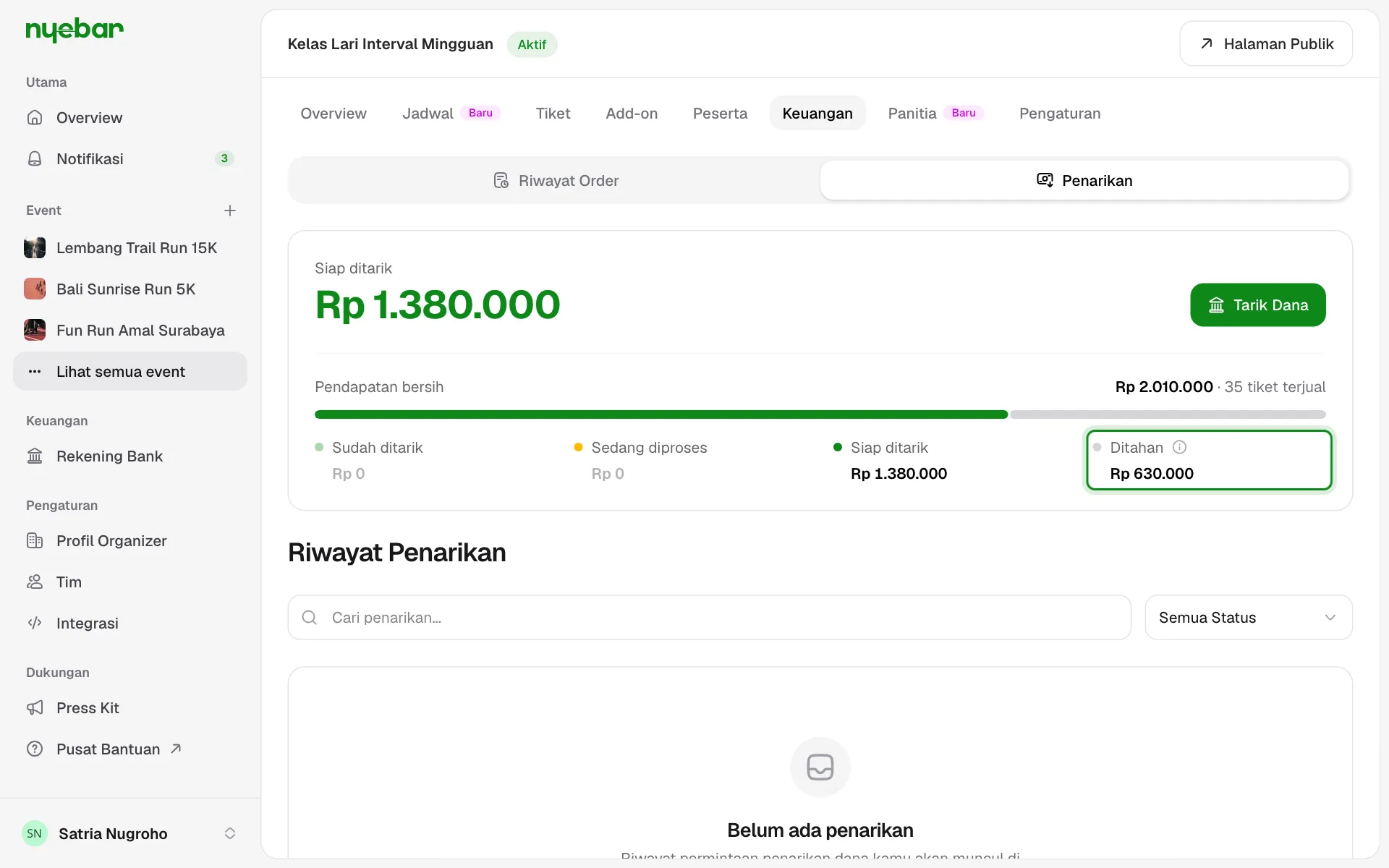The width and height of the screenshot is (1389, 868).
Task: Click Rp 2.010.000 net income value
Action: coord(1164,387)
